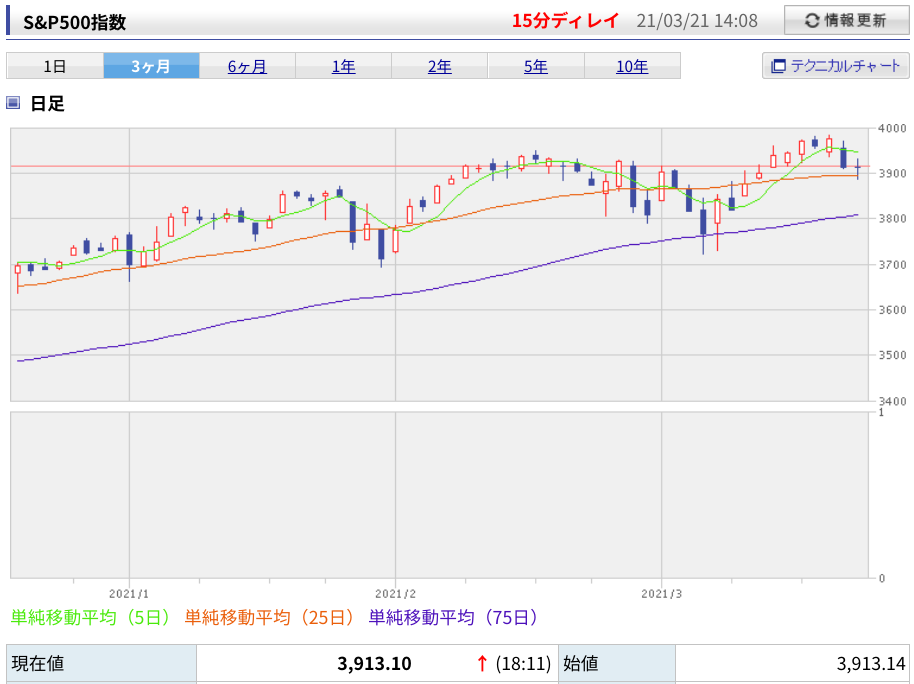Click the 始値 table cell
Screen dimensions: 914x684
pos(617,664)
